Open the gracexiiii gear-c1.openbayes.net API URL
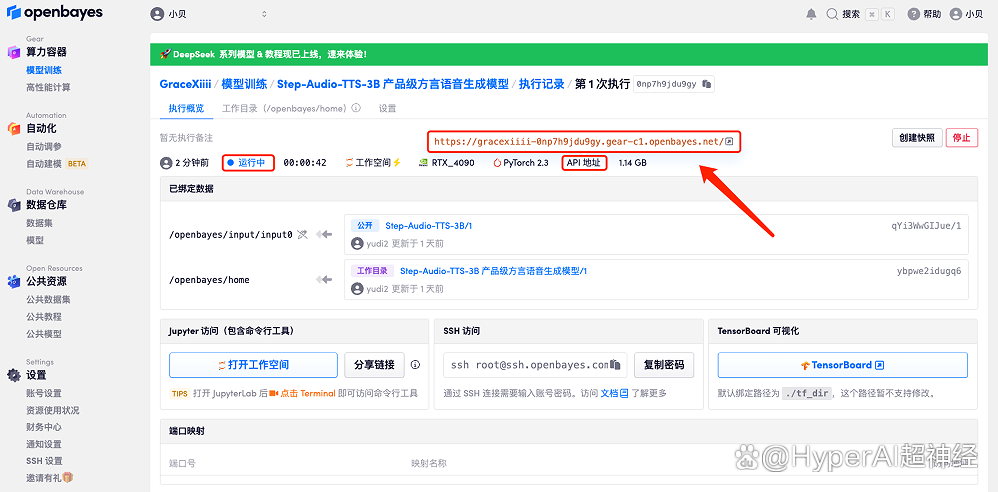This screenshot has height=492, width=998. (x=579, y=141)
